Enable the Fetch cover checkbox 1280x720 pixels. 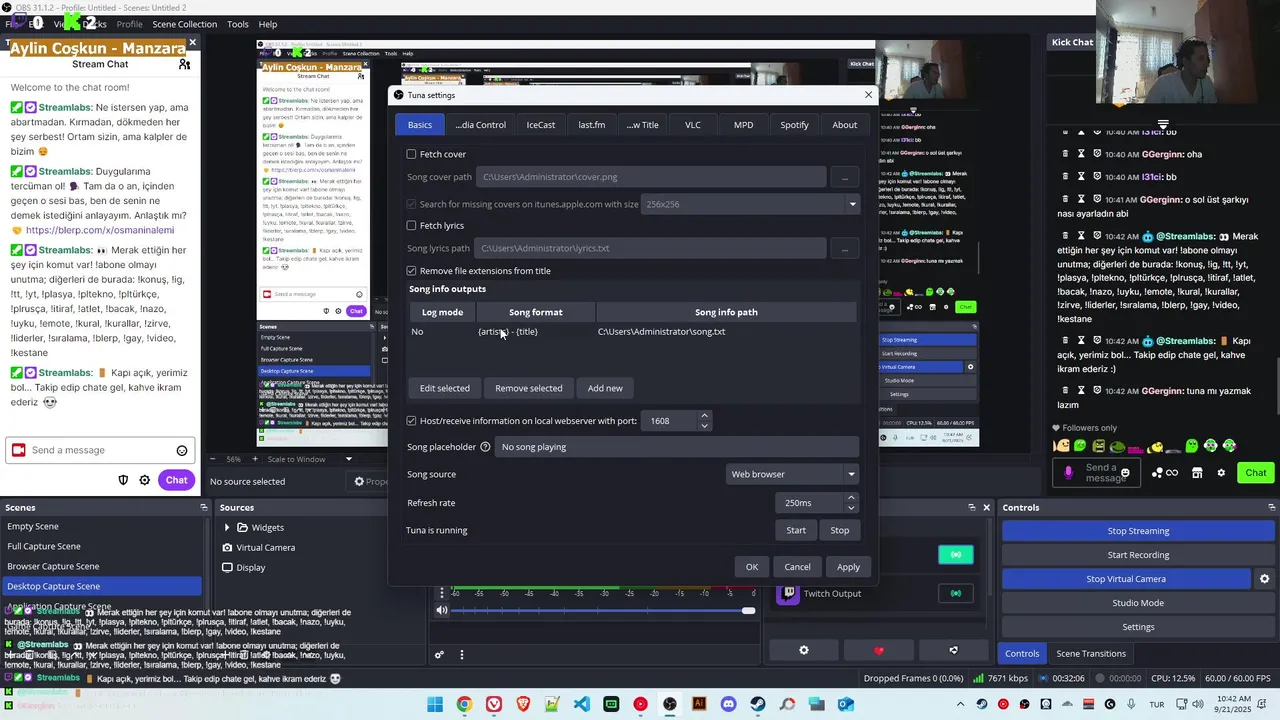click(411, 154)
